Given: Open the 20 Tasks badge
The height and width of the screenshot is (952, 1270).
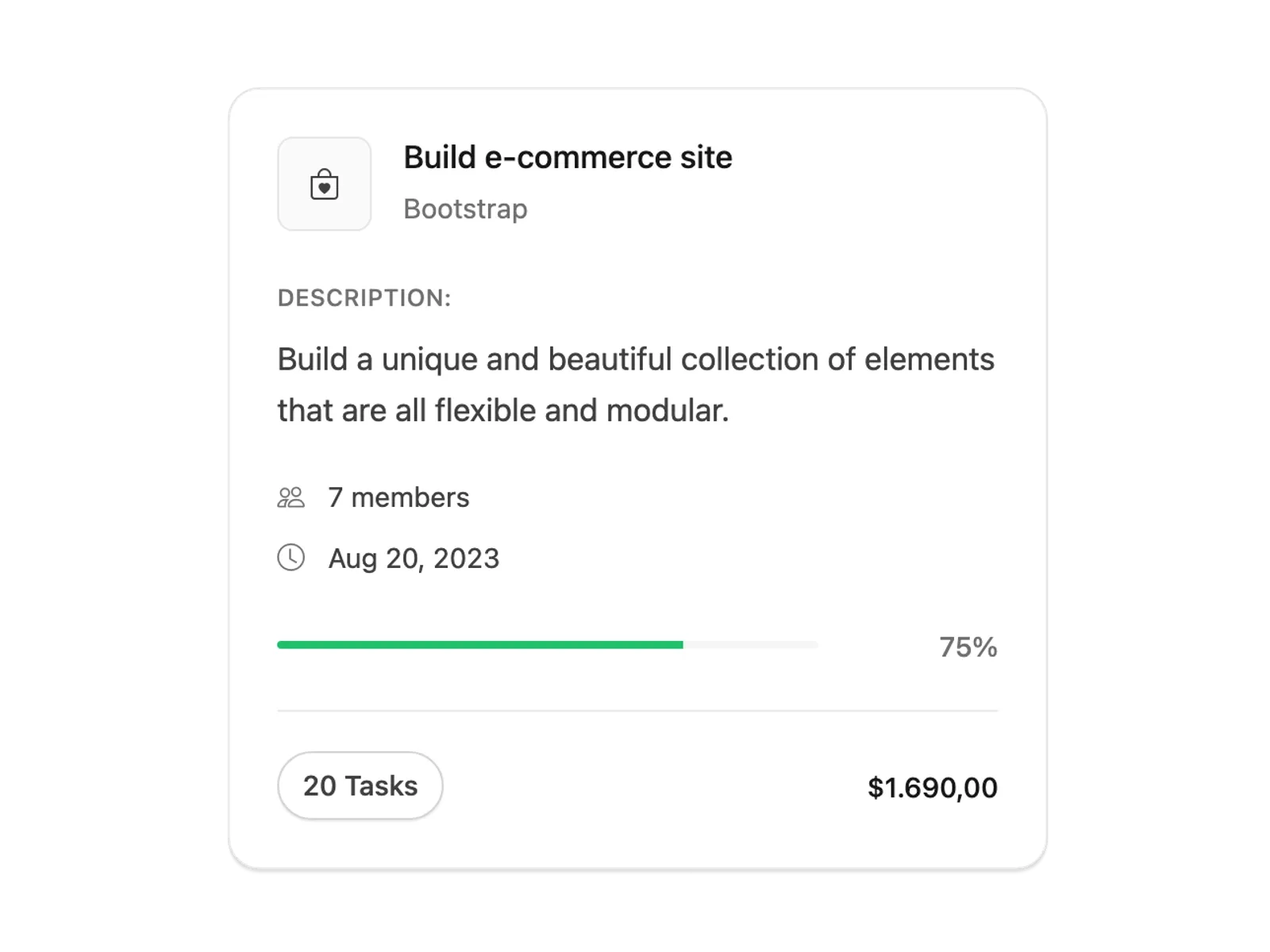Looking at the screenshot, I should pyautogui.click(x=360, y=785).
